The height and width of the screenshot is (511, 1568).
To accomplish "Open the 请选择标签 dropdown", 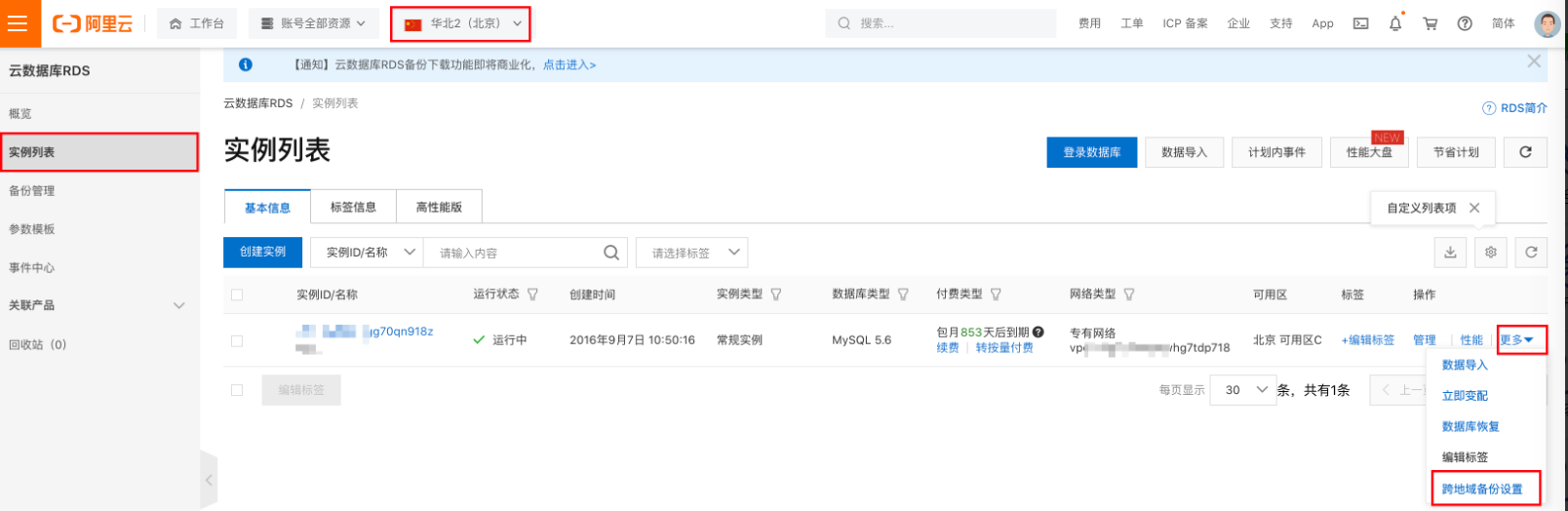I will click(x=691, y=253).
